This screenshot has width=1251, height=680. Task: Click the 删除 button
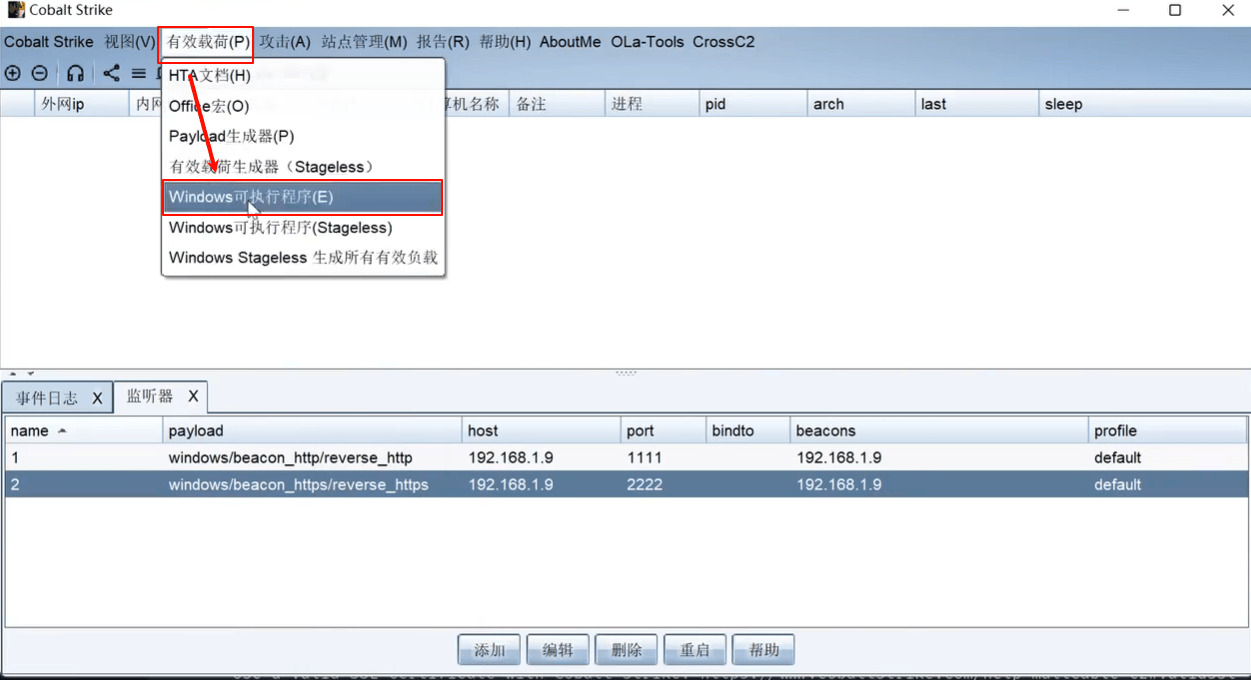tap(626, 650)
